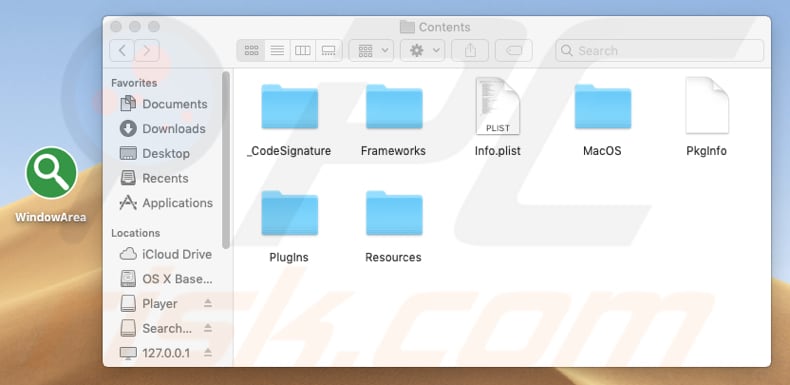
Task: Switch to icon view
Action: (251, 50)
